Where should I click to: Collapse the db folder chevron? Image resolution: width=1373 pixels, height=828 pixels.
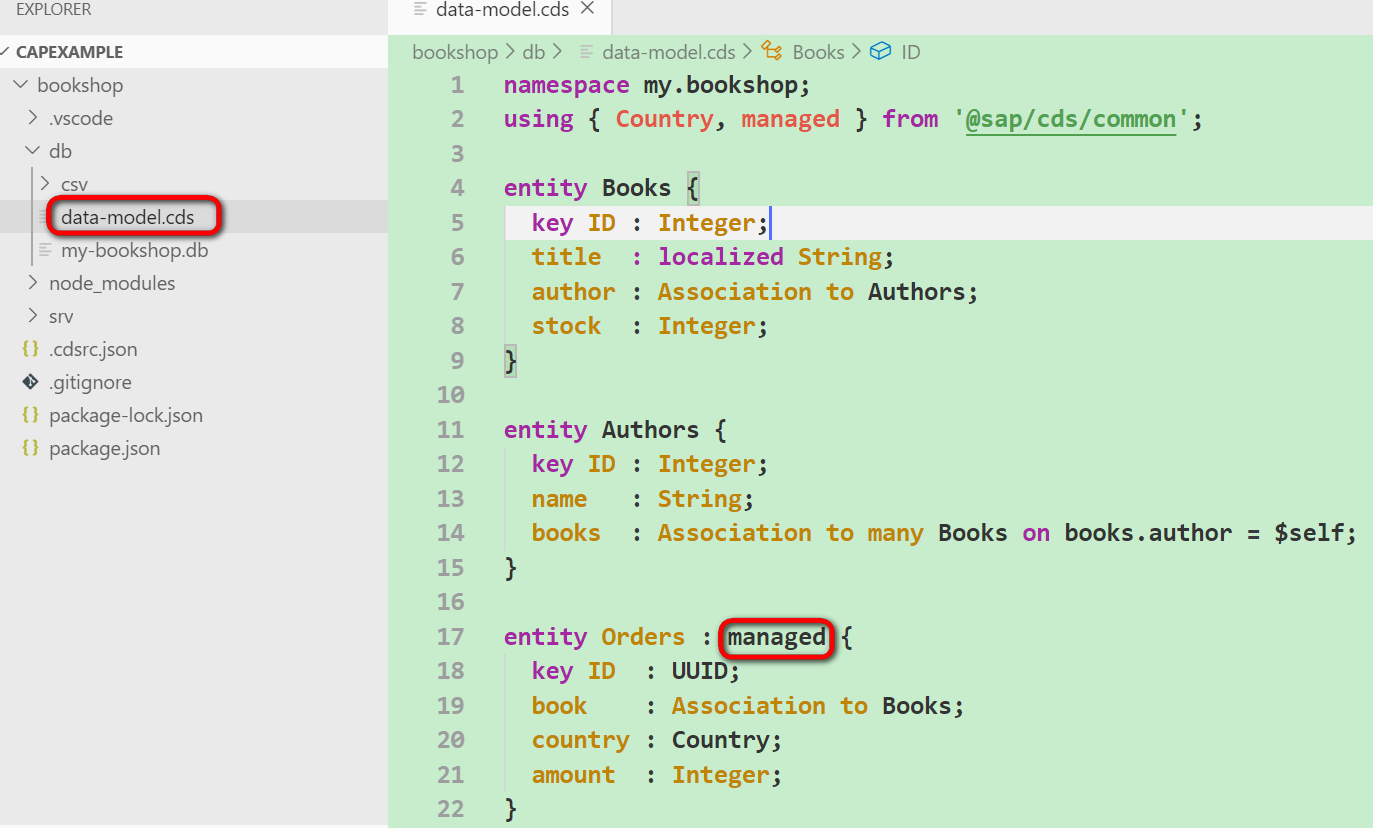(x=33, y=151)
